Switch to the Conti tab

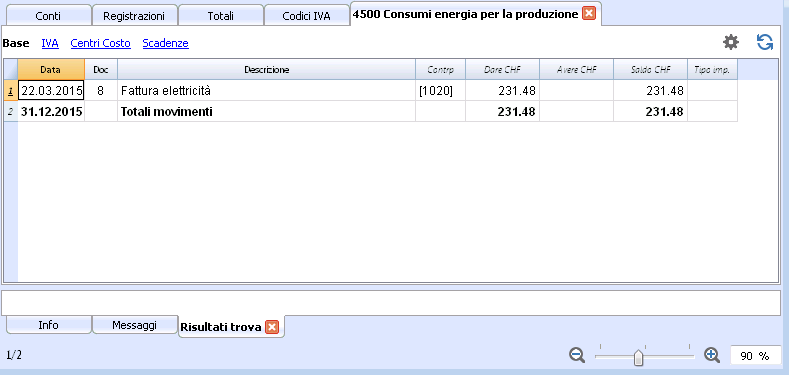click(x=48, y=16)
